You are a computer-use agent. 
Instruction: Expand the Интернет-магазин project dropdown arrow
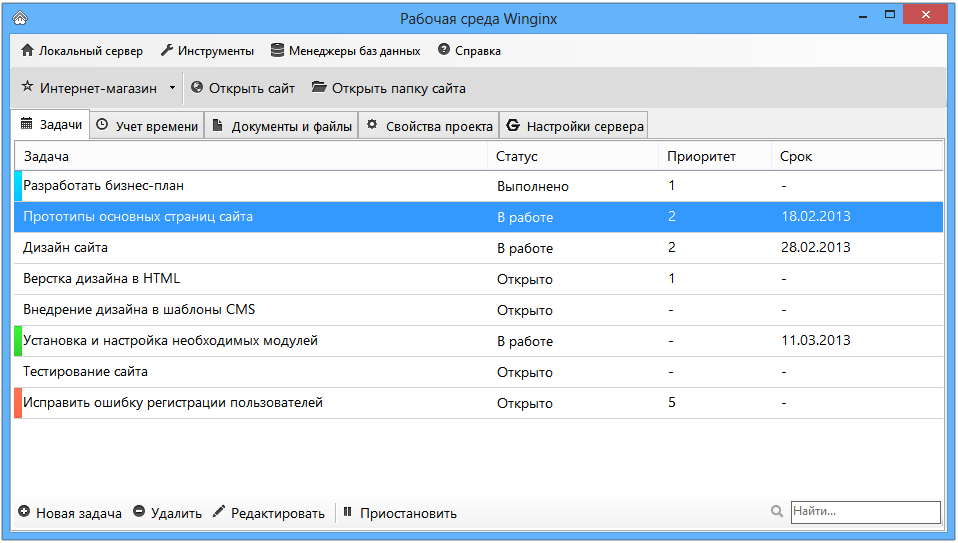point(172,88)
